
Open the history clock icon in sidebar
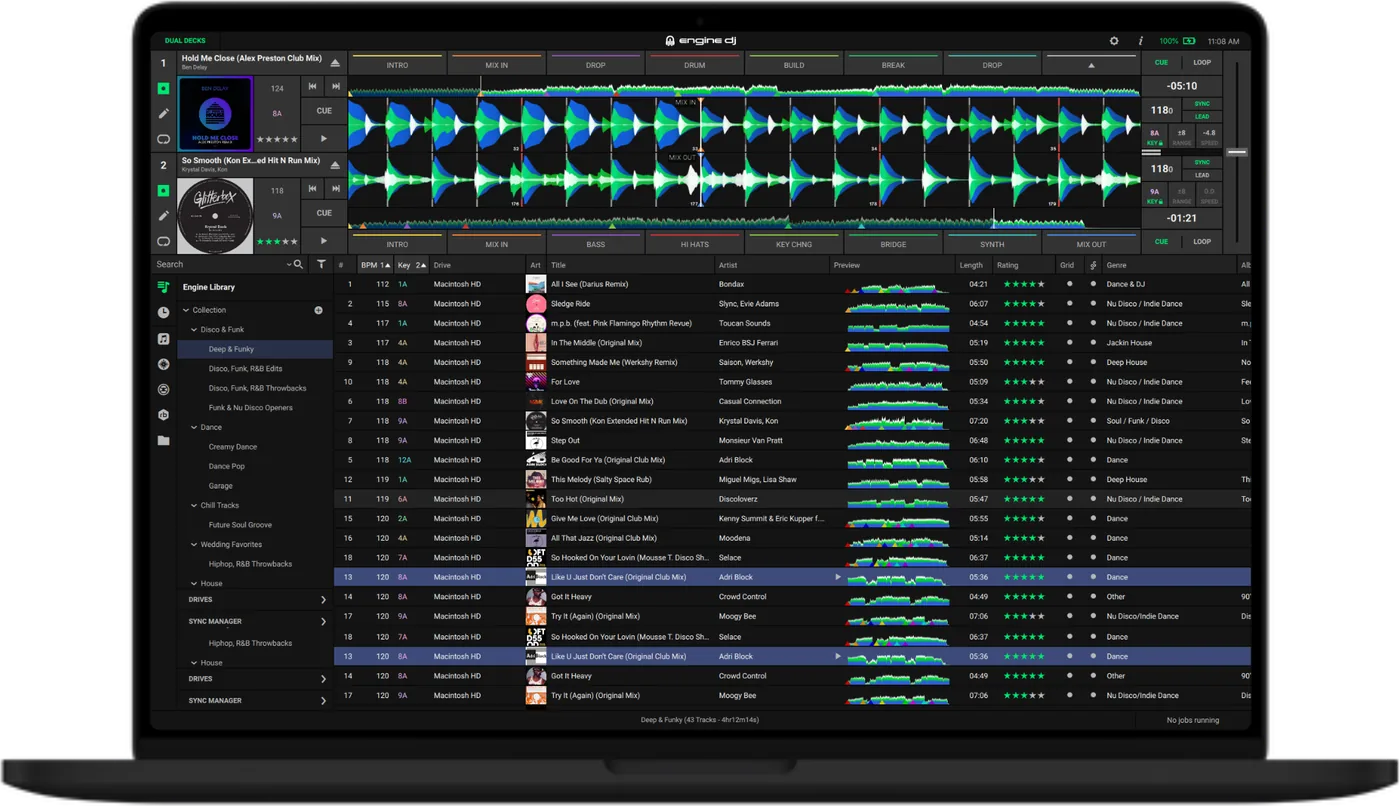point(164,313)
